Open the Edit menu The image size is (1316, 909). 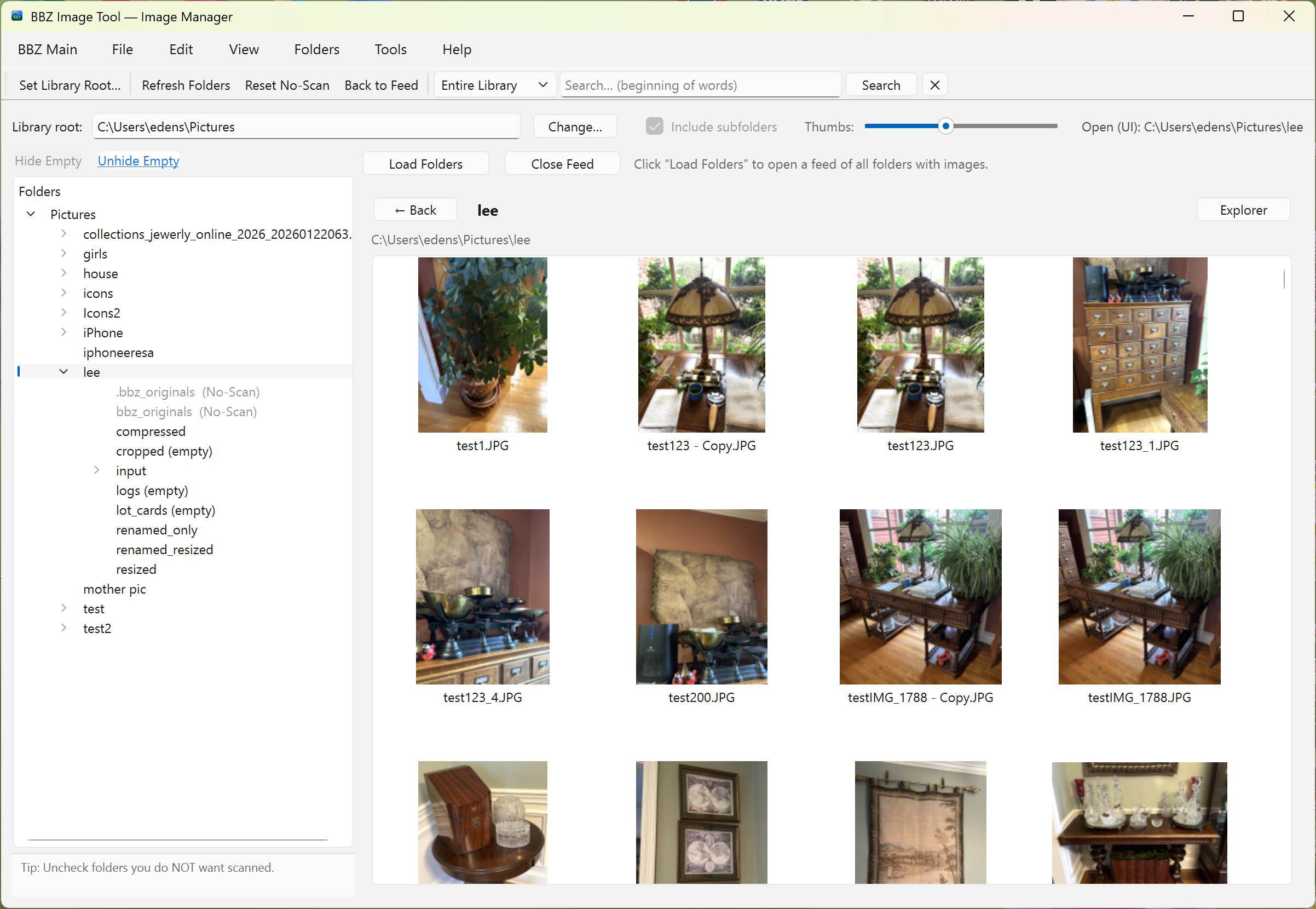click(x=181, y=49)
